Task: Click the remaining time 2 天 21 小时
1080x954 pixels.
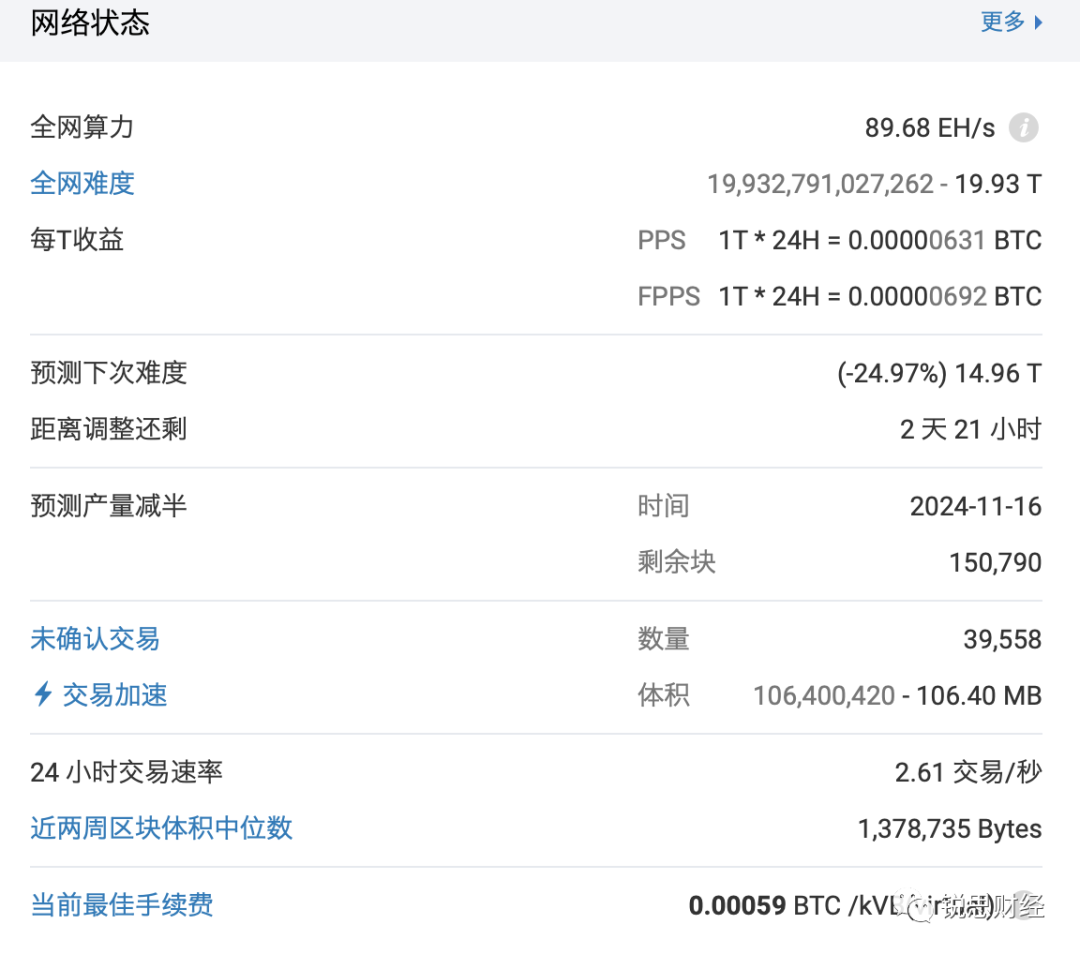Action: 970,430
